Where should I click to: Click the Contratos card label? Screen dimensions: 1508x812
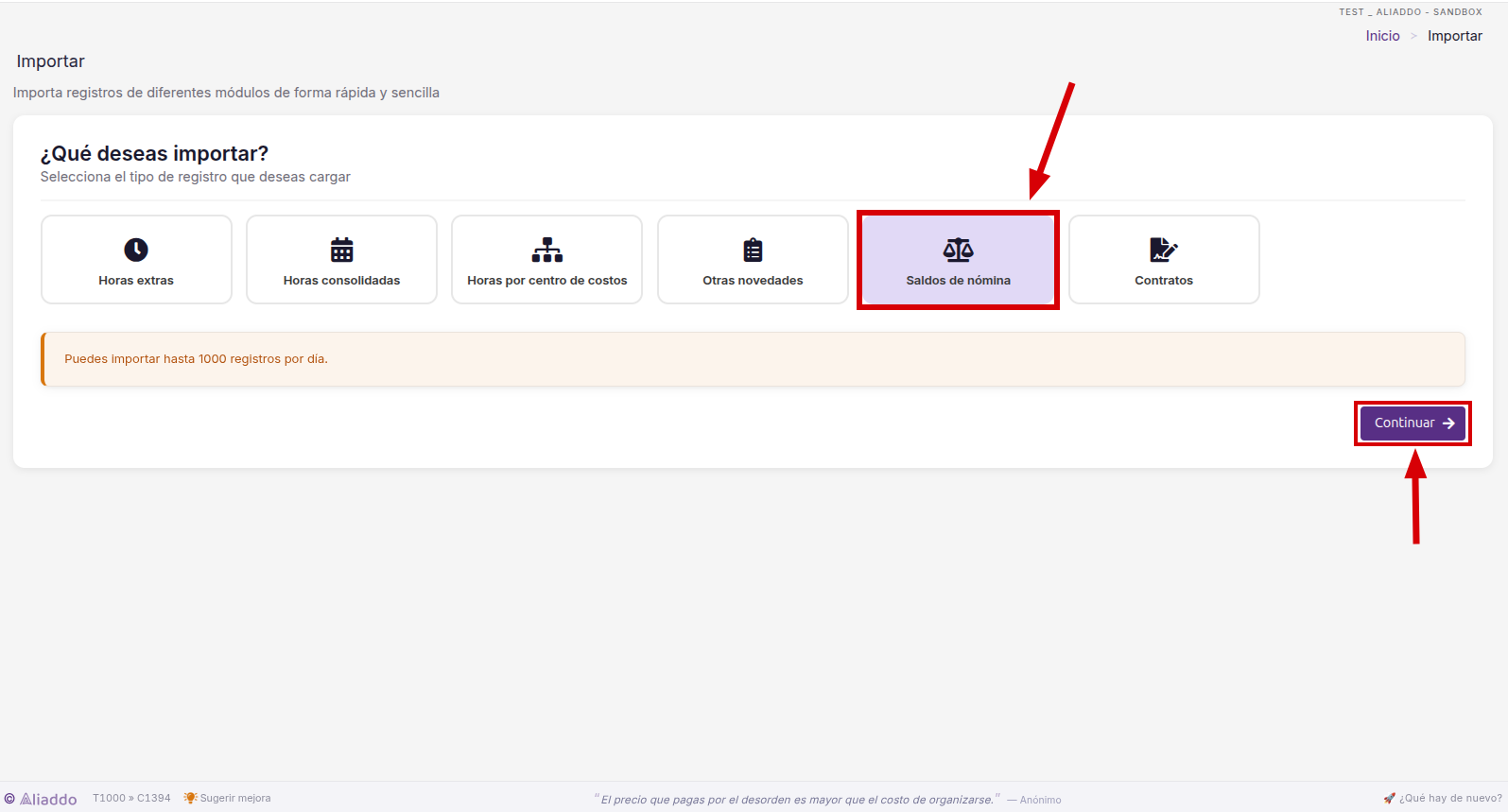tap(1164, 281)
